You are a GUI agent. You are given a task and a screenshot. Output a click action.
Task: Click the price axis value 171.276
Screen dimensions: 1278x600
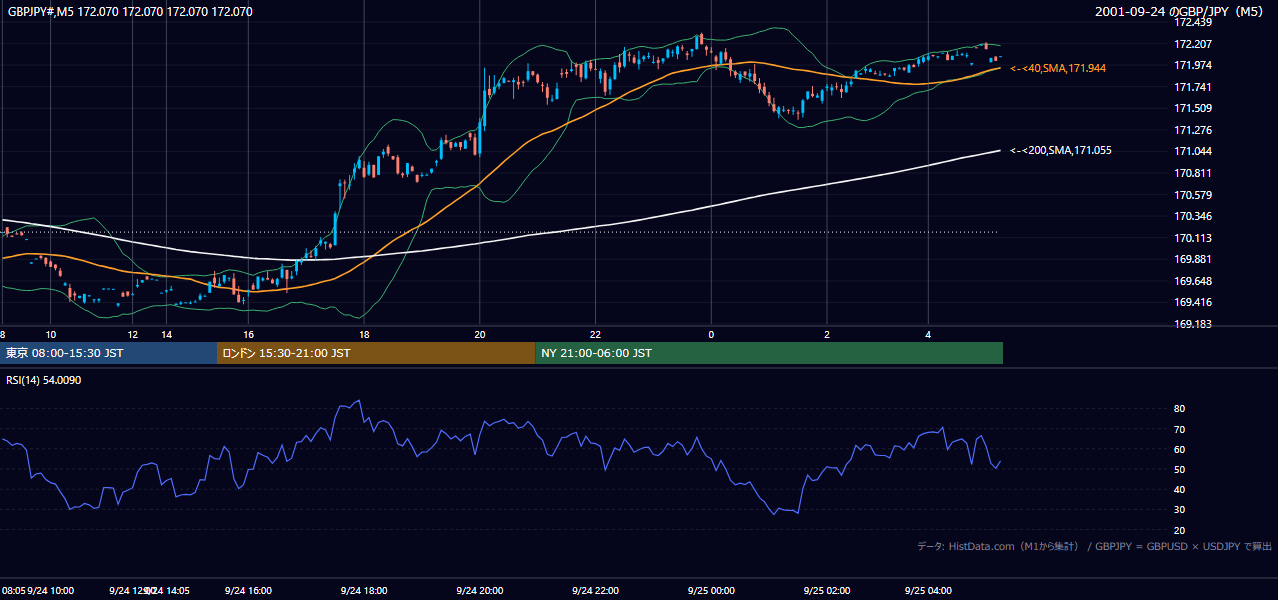(1193, 130)
